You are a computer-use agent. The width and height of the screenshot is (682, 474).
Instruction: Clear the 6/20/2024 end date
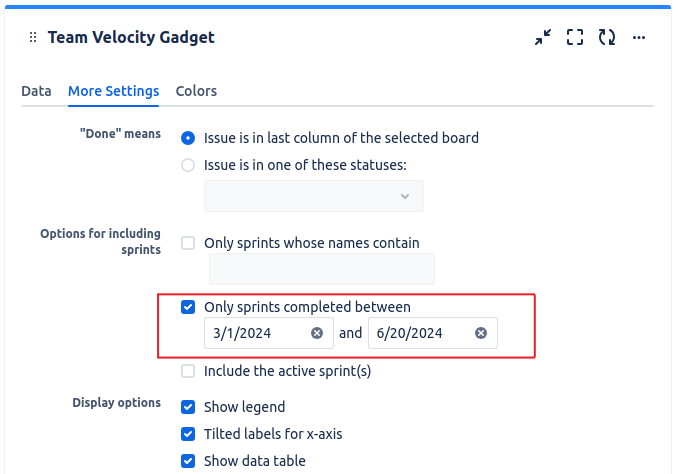click(x=481, y=333)
